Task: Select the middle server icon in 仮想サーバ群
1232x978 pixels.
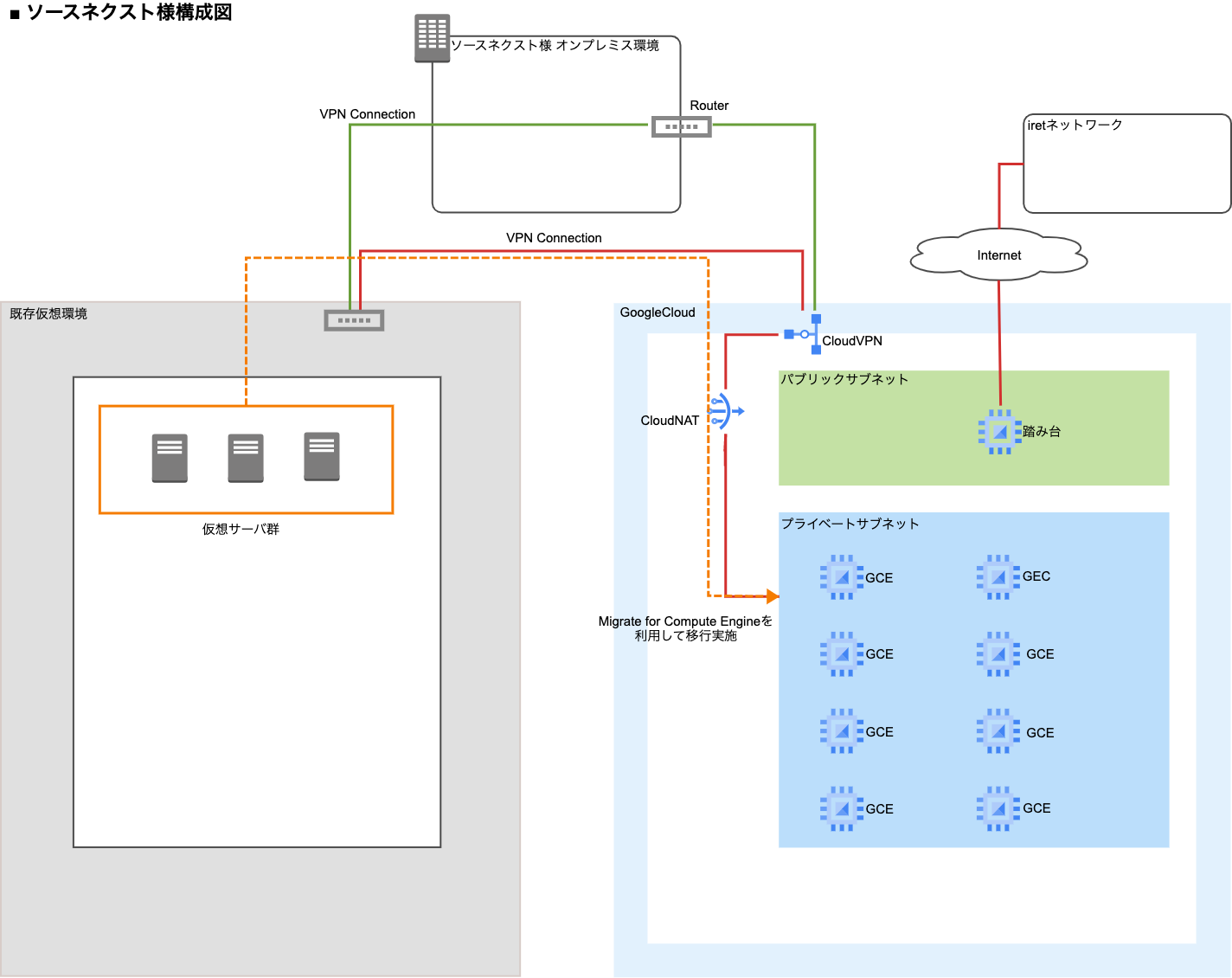Action: click(246, 458)
